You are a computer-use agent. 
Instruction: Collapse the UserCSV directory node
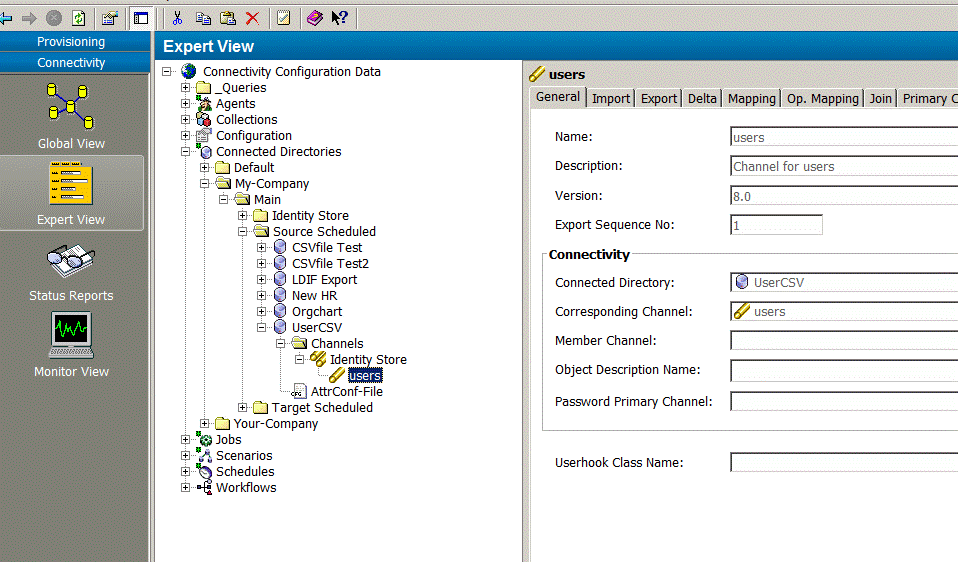coord(262,328)
